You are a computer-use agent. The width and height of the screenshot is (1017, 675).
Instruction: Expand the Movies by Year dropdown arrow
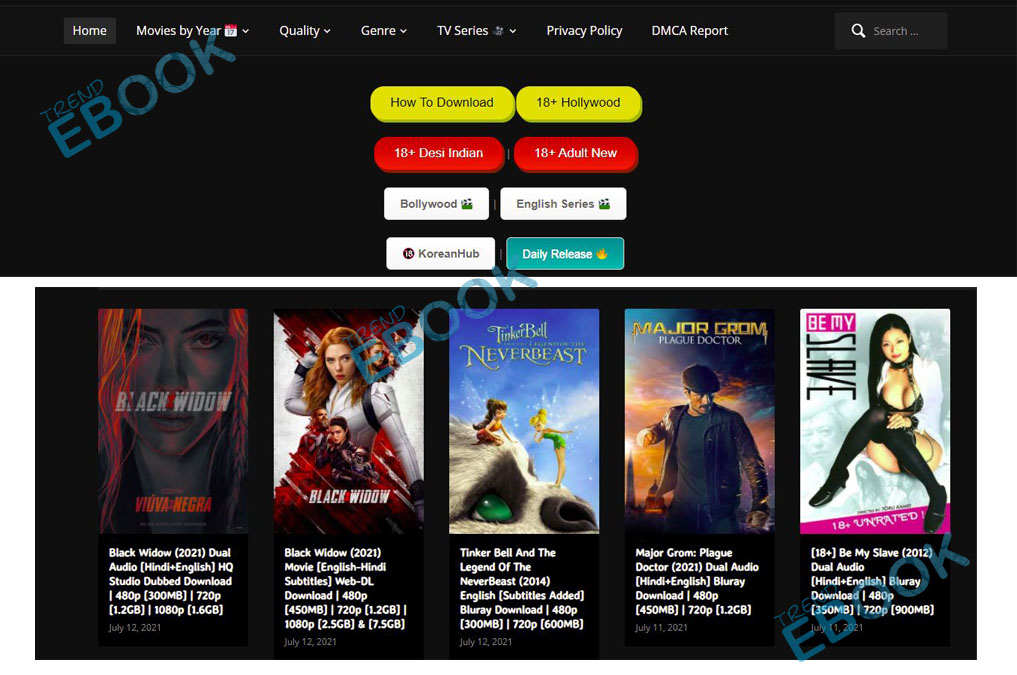245,31
